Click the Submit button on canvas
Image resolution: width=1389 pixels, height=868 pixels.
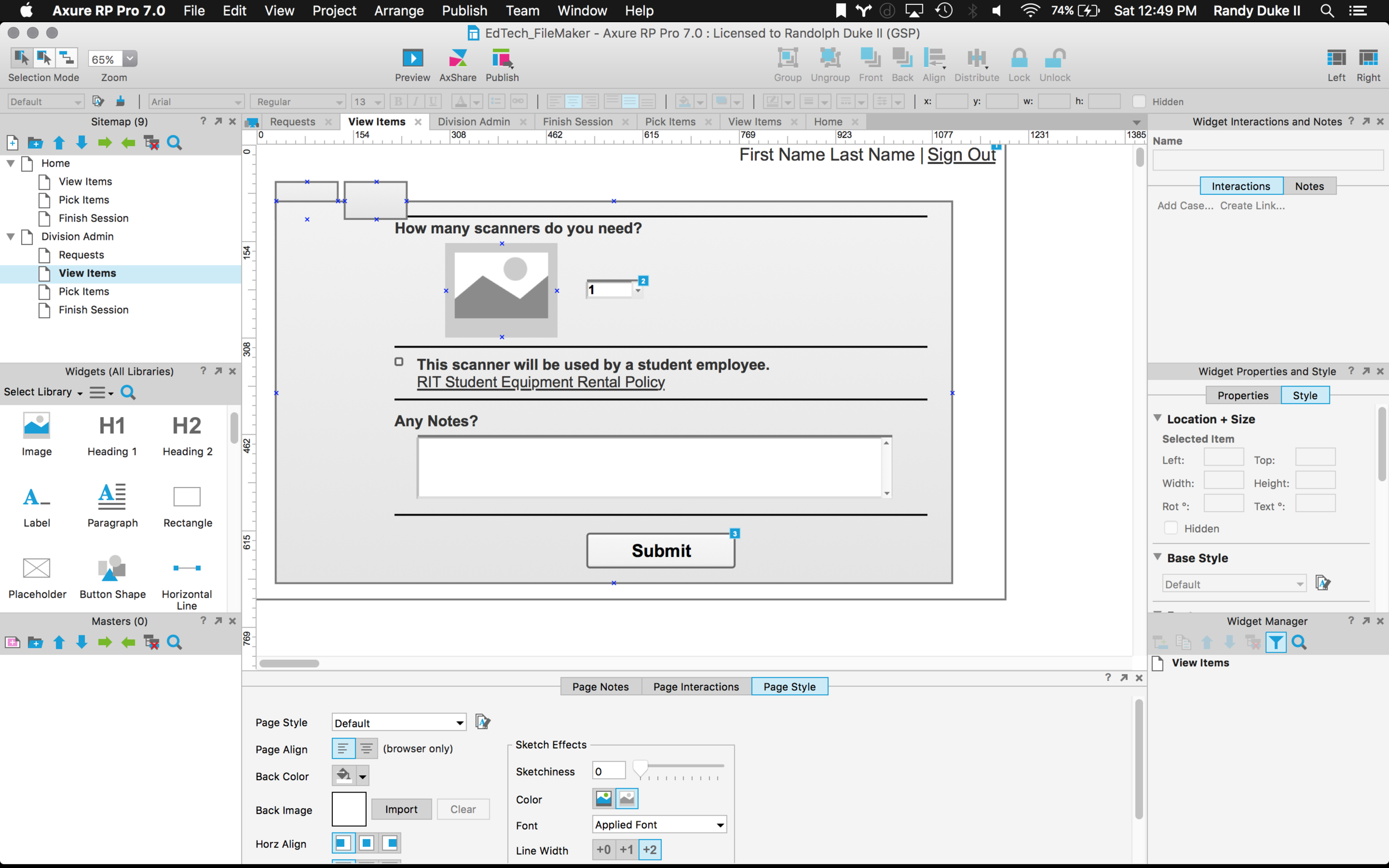pyautogui.click(x=661, y=550)
